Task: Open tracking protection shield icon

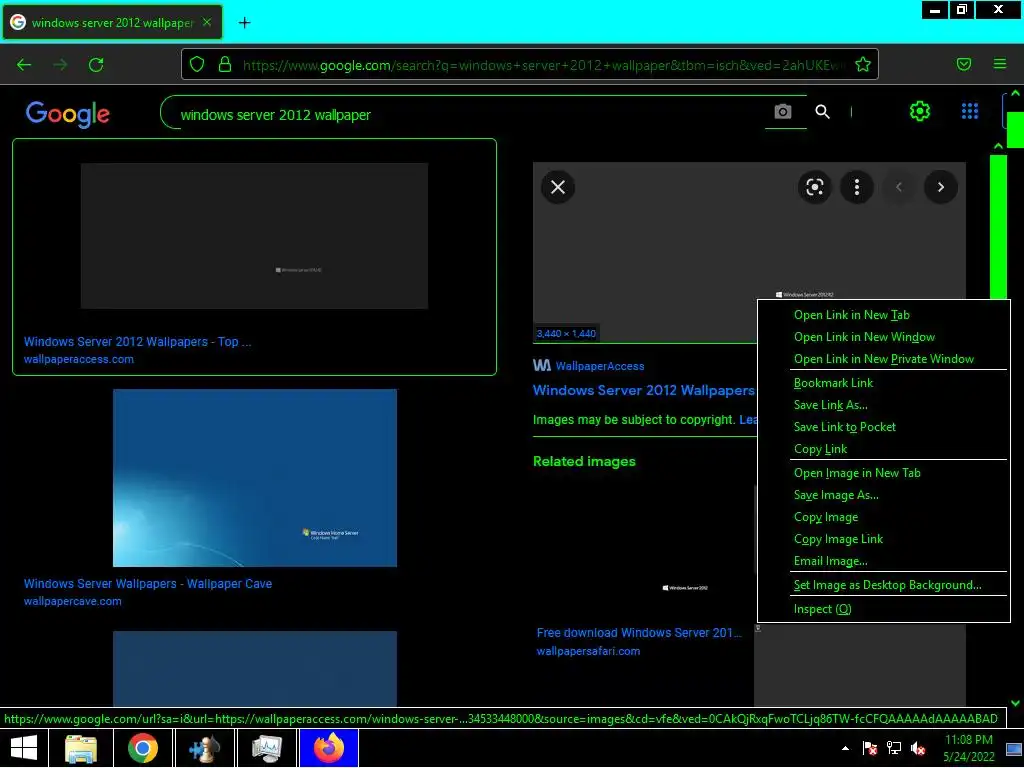Action: pos(197,64)
